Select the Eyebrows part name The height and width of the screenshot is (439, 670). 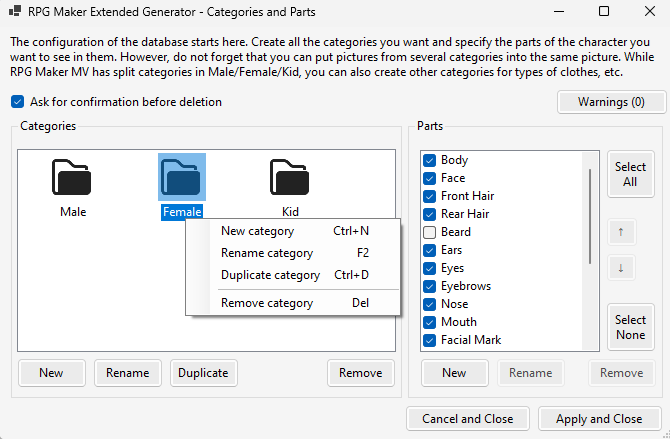(x=466, y=286)
